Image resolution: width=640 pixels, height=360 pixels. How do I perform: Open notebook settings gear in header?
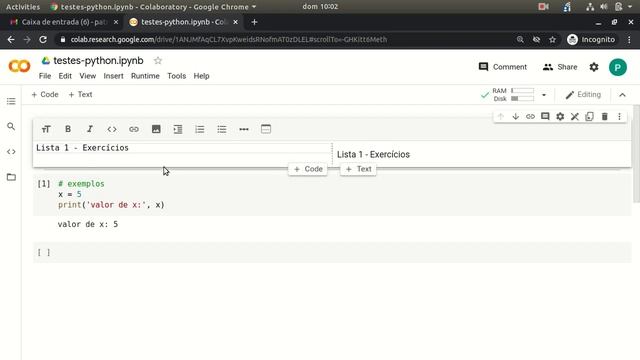tap(594, 67)
